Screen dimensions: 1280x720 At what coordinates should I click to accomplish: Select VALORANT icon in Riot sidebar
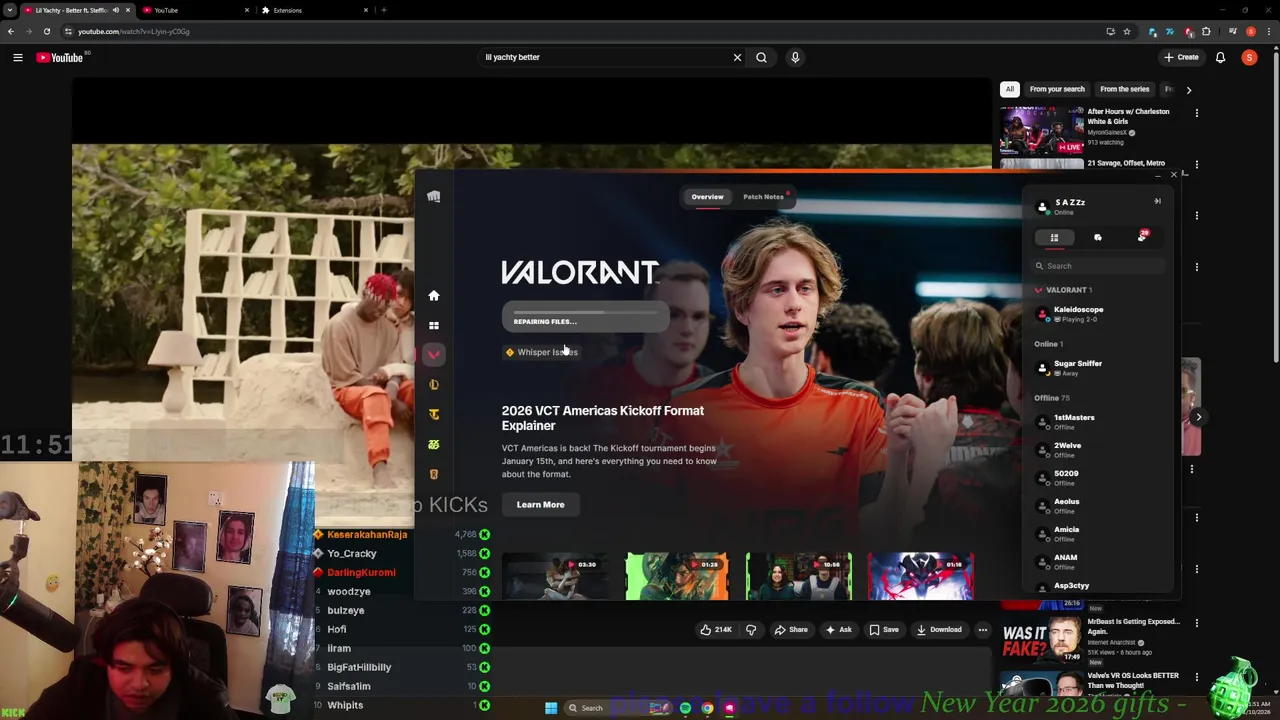pos(434,354)
